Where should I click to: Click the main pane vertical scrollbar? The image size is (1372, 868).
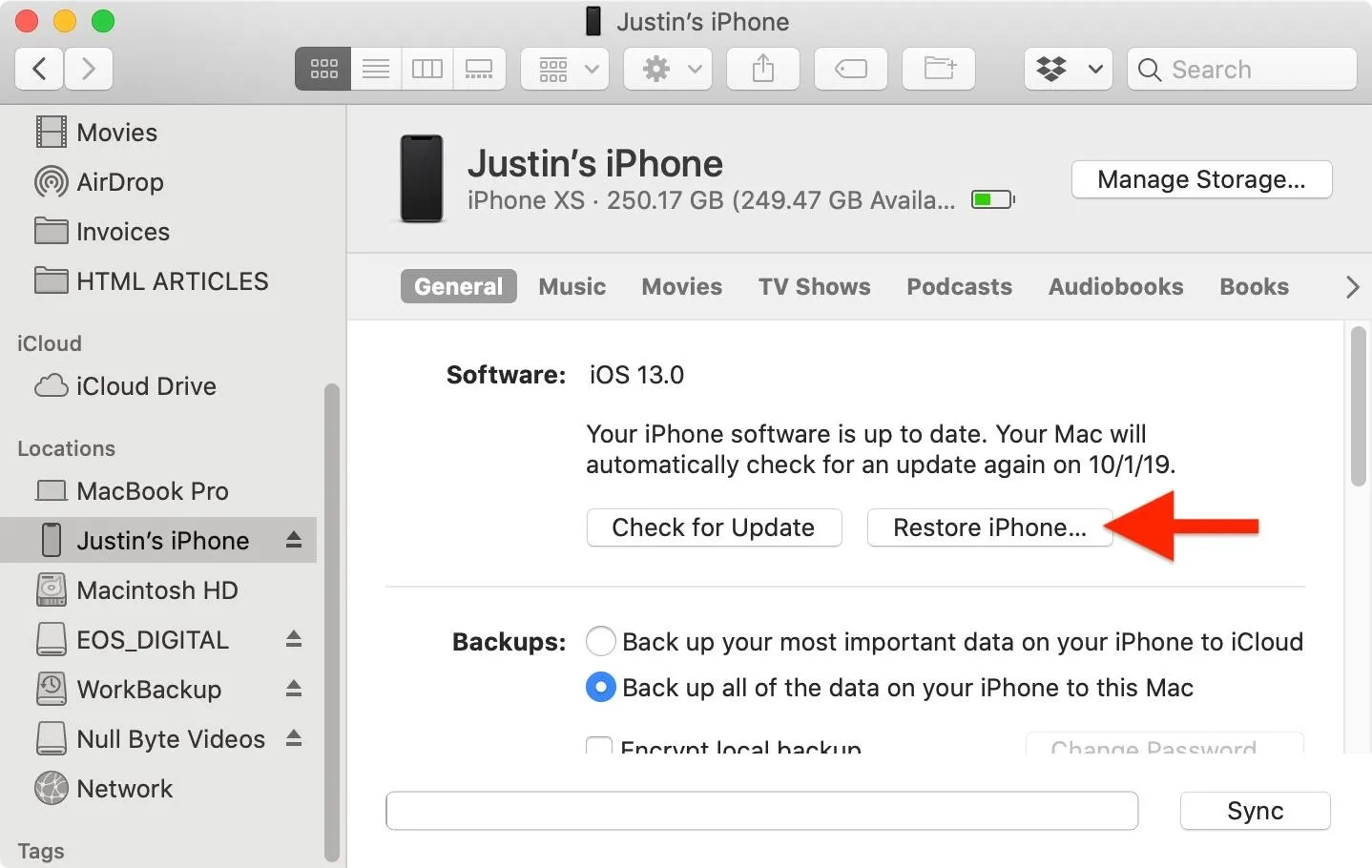[x=1359, y=407]
